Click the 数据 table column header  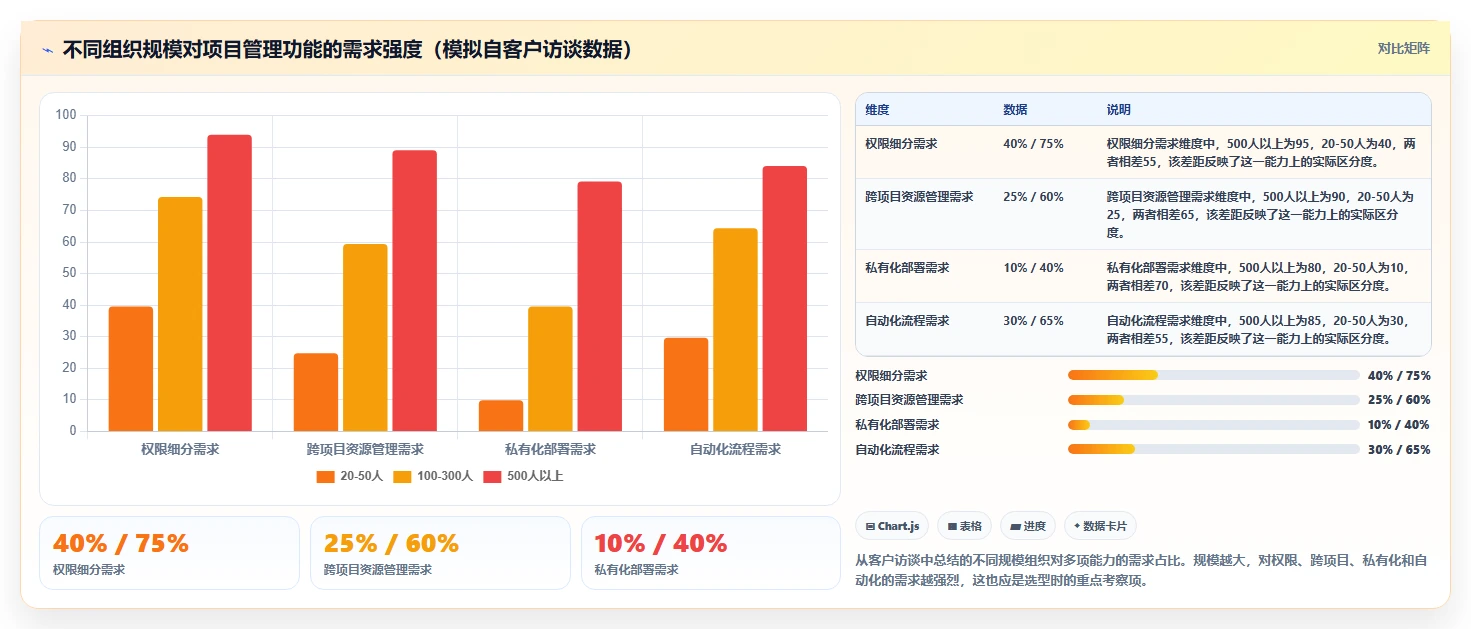tap(1015, 110)
